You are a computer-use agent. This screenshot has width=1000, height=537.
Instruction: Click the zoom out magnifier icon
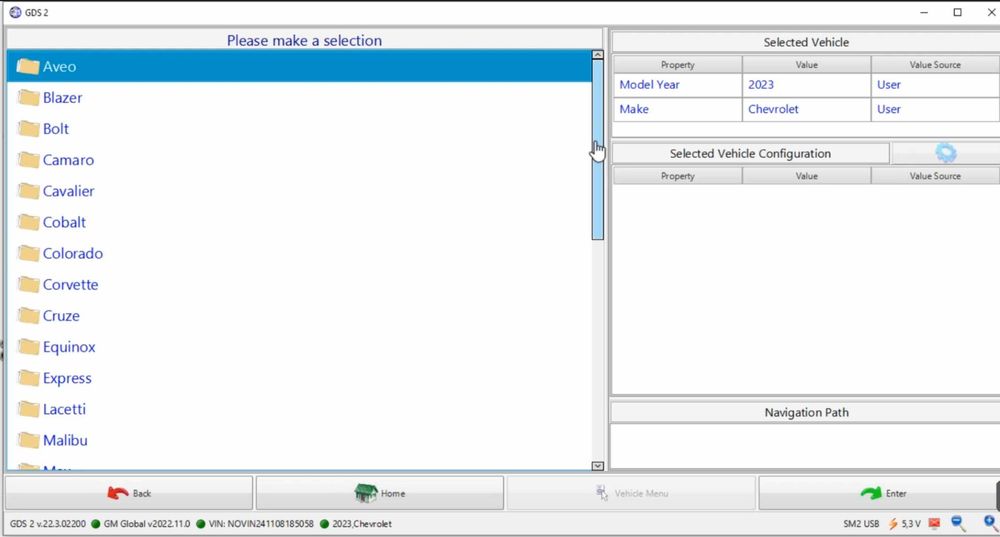pos(958,524)
